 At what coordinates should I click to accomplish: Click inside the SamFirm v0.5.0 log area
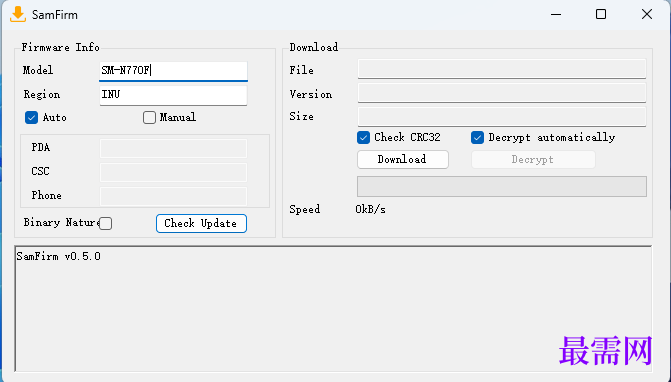coord(333,308)
